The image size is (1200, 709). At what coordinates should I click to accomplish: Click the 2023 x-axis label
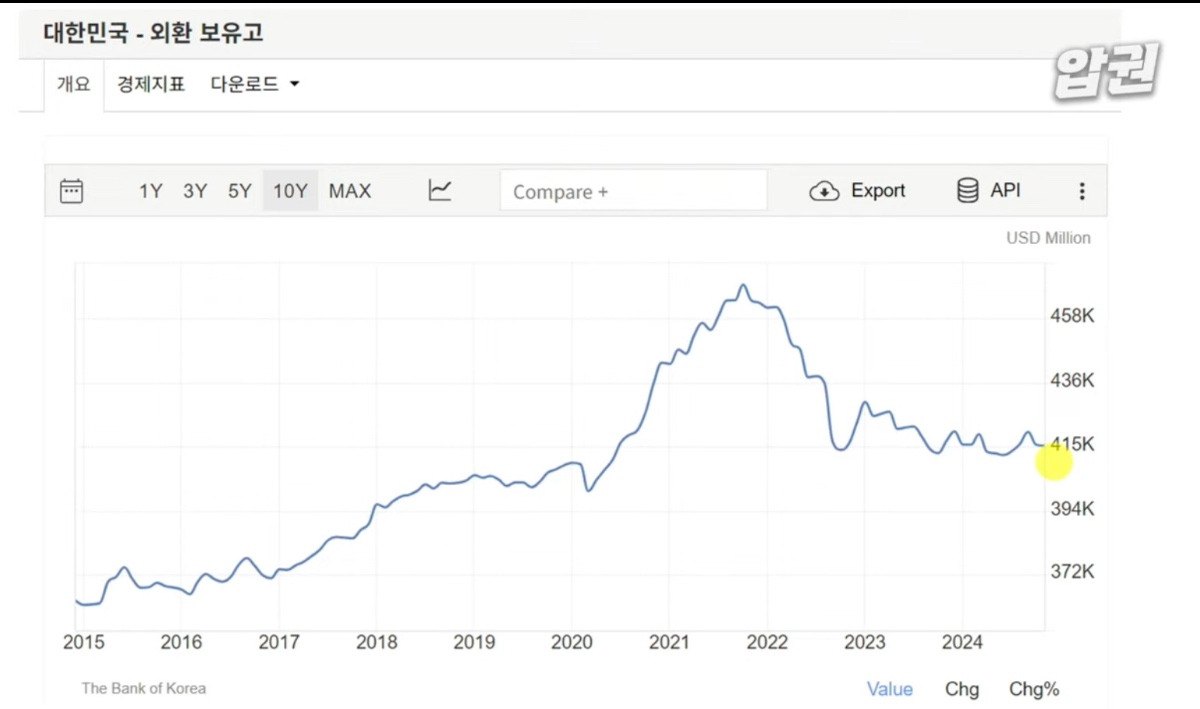pyautogui.click(x=865, y=642)
